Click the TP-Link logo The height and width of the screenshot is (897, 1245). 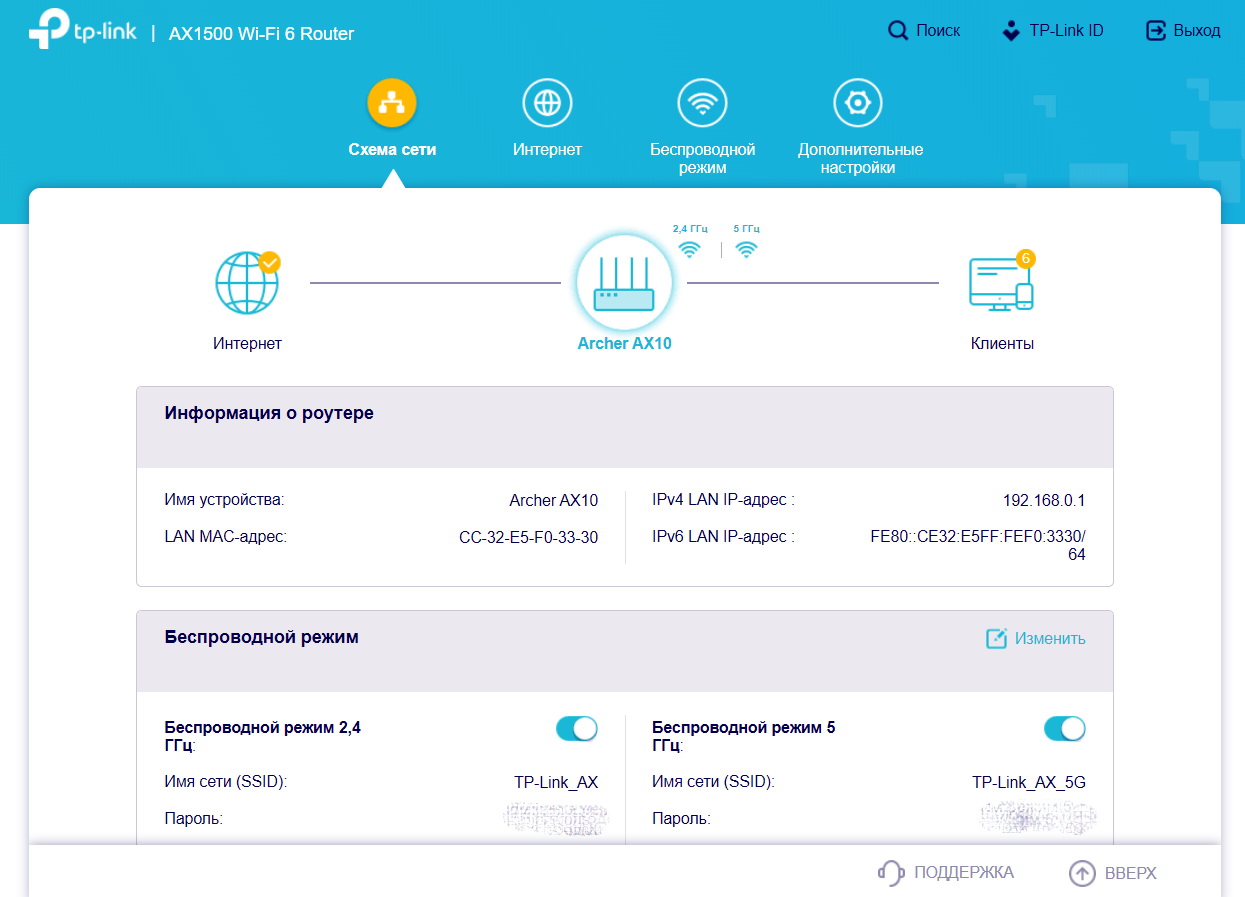[x=82, y=31]
